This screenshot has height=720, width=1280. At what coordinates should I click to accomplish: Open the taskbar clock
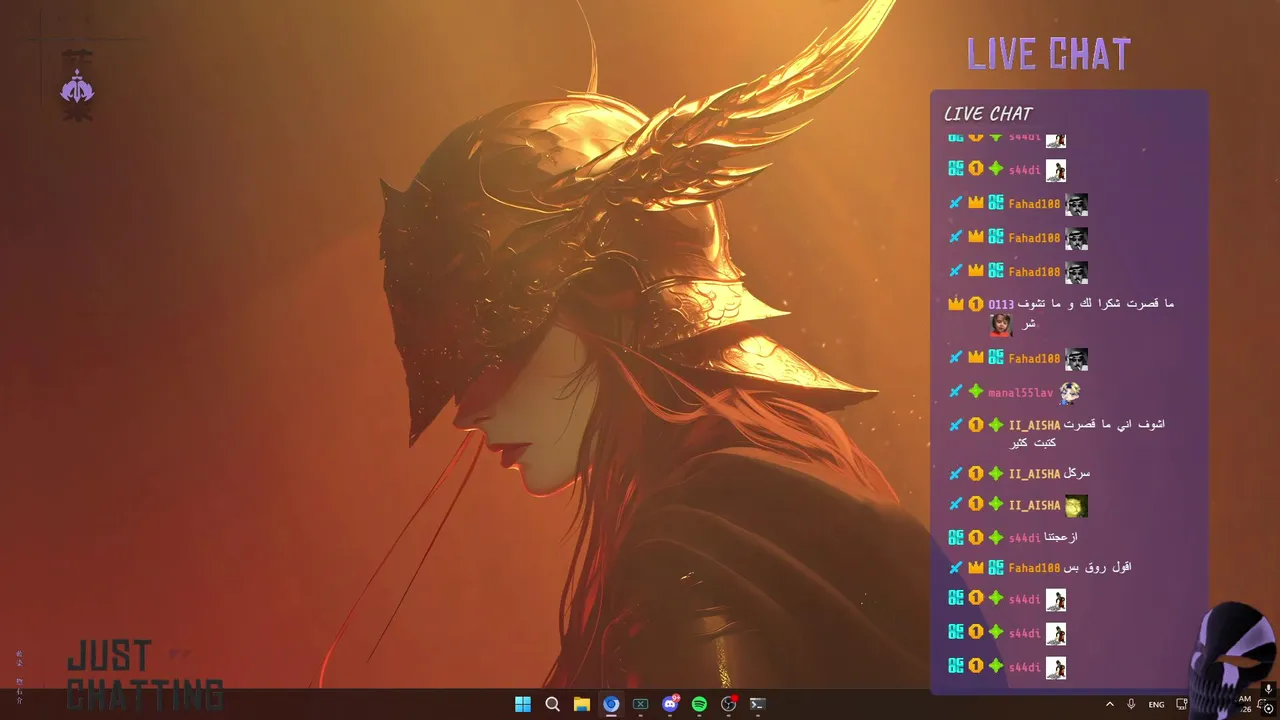(x=1245, y=704)
